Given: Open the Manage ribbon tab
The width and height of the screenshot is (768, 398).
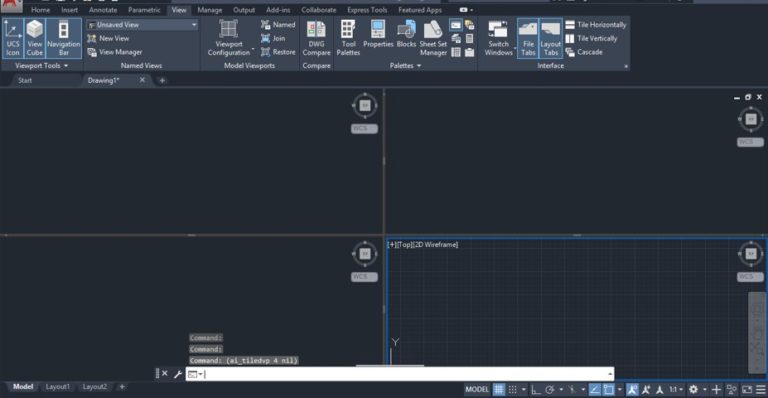Looking at the screenshot, I should [x=210, y=10].
